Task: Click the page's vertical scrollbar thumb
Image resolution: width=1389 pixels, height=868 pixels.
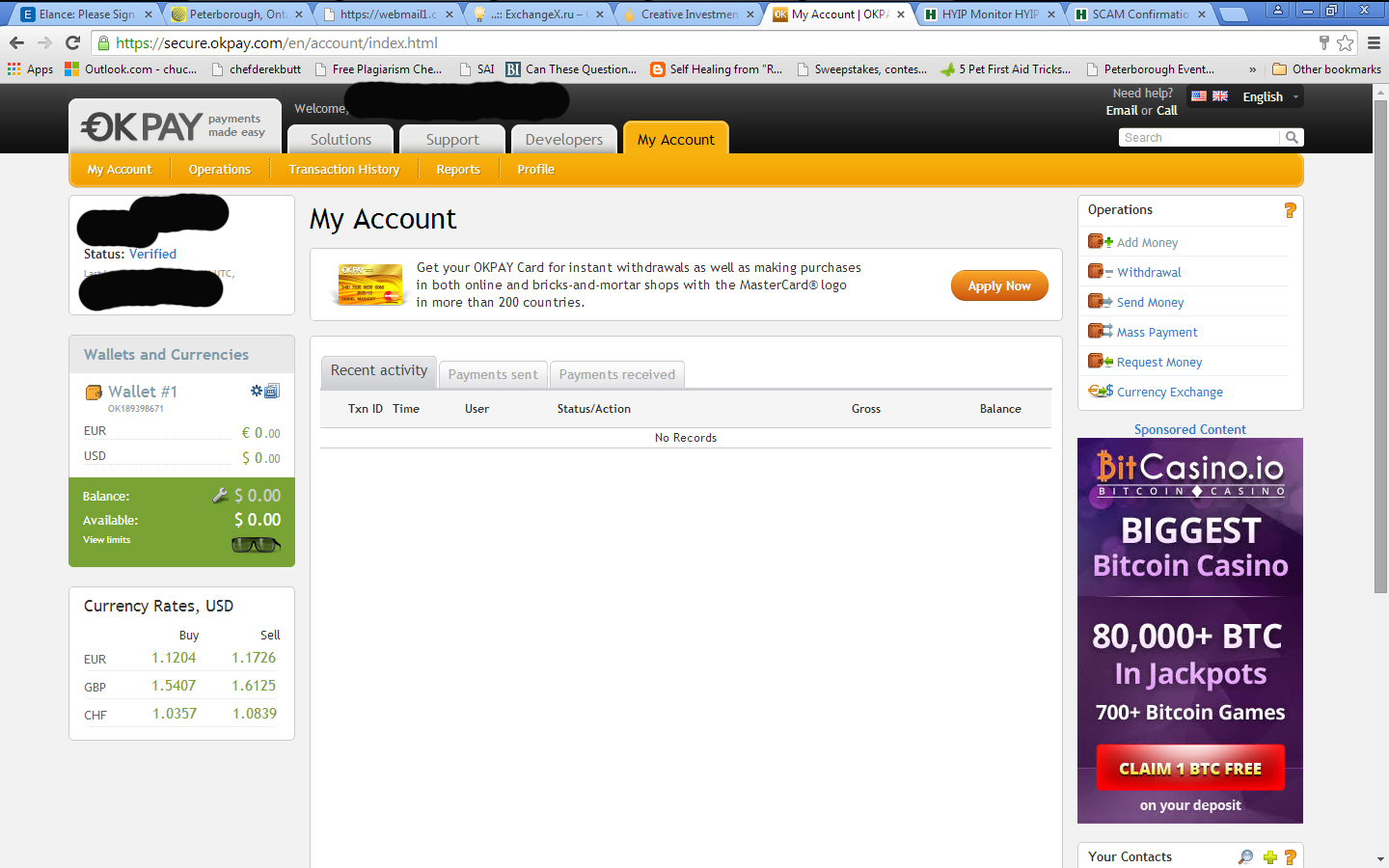Action: [1380, 338]
